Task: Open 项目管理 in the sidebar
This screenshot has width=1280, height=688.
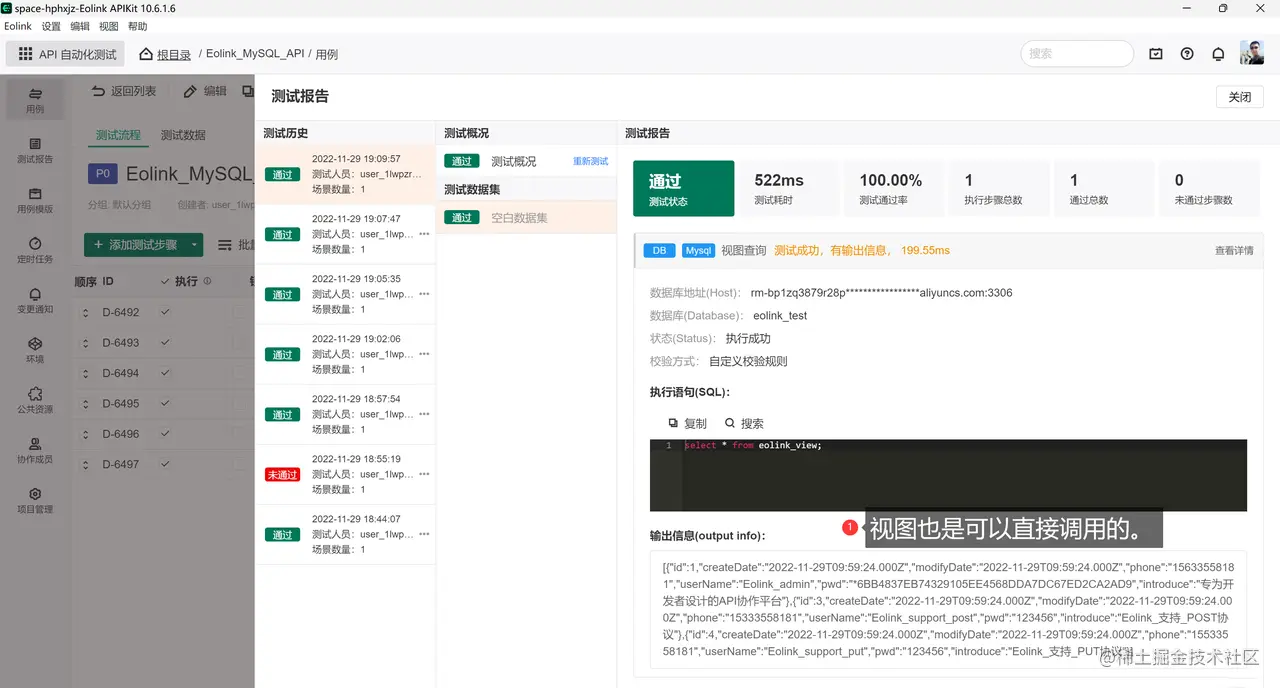Action: tap(35, 500)
